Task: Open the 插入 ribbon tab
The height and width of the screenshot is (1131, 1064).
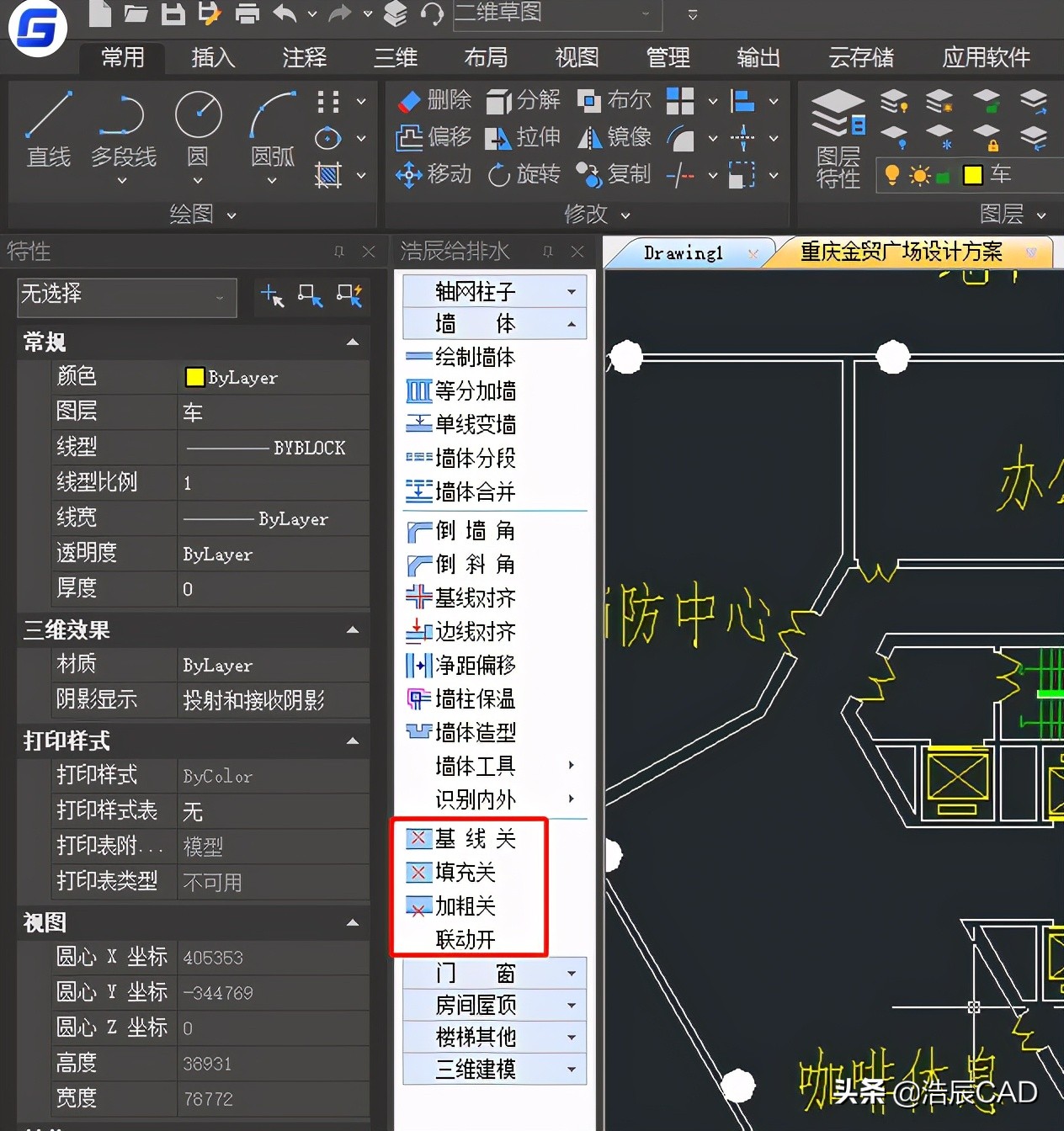Action: (213, 58)
